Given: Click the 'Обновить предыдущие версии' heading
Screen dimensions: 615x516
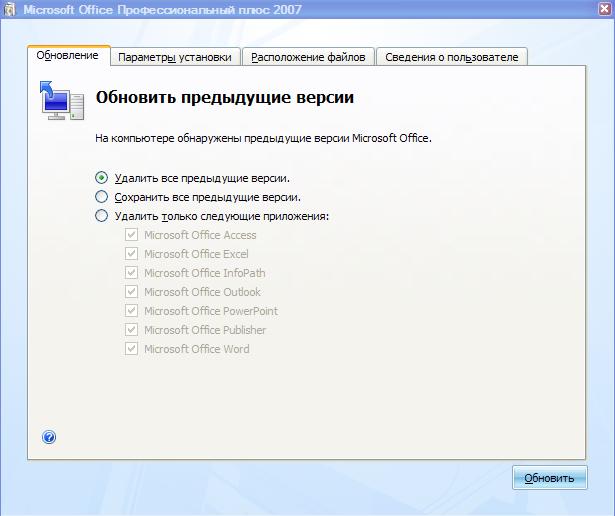Looking at the screenshot, I should (x=225, y=98).
